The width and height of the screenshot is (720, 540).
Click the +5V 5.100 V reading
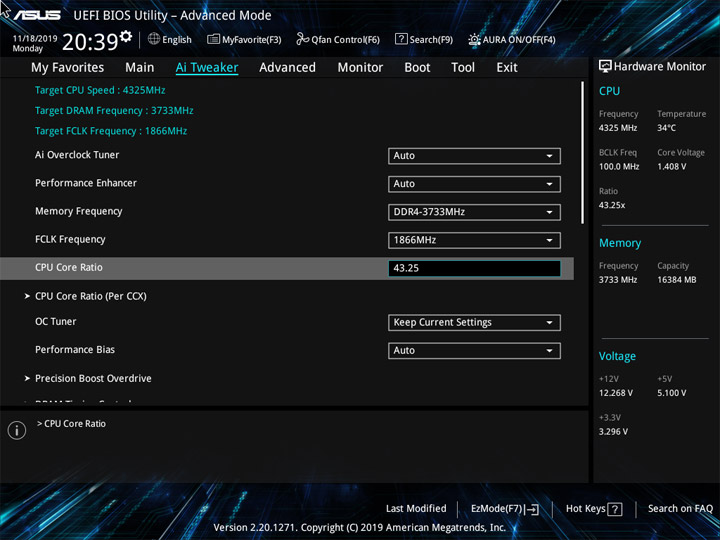(672, 393)
